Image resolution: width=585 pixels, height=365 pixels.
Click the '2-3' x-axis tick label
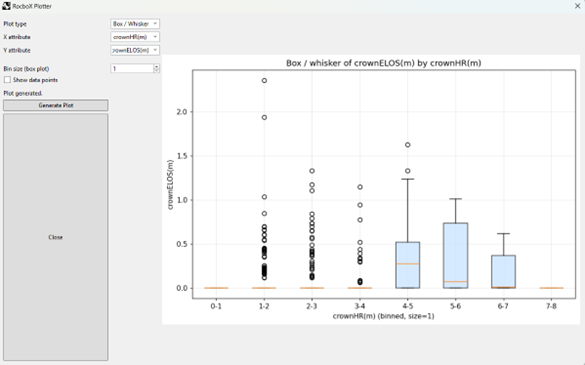click(312, 306)
